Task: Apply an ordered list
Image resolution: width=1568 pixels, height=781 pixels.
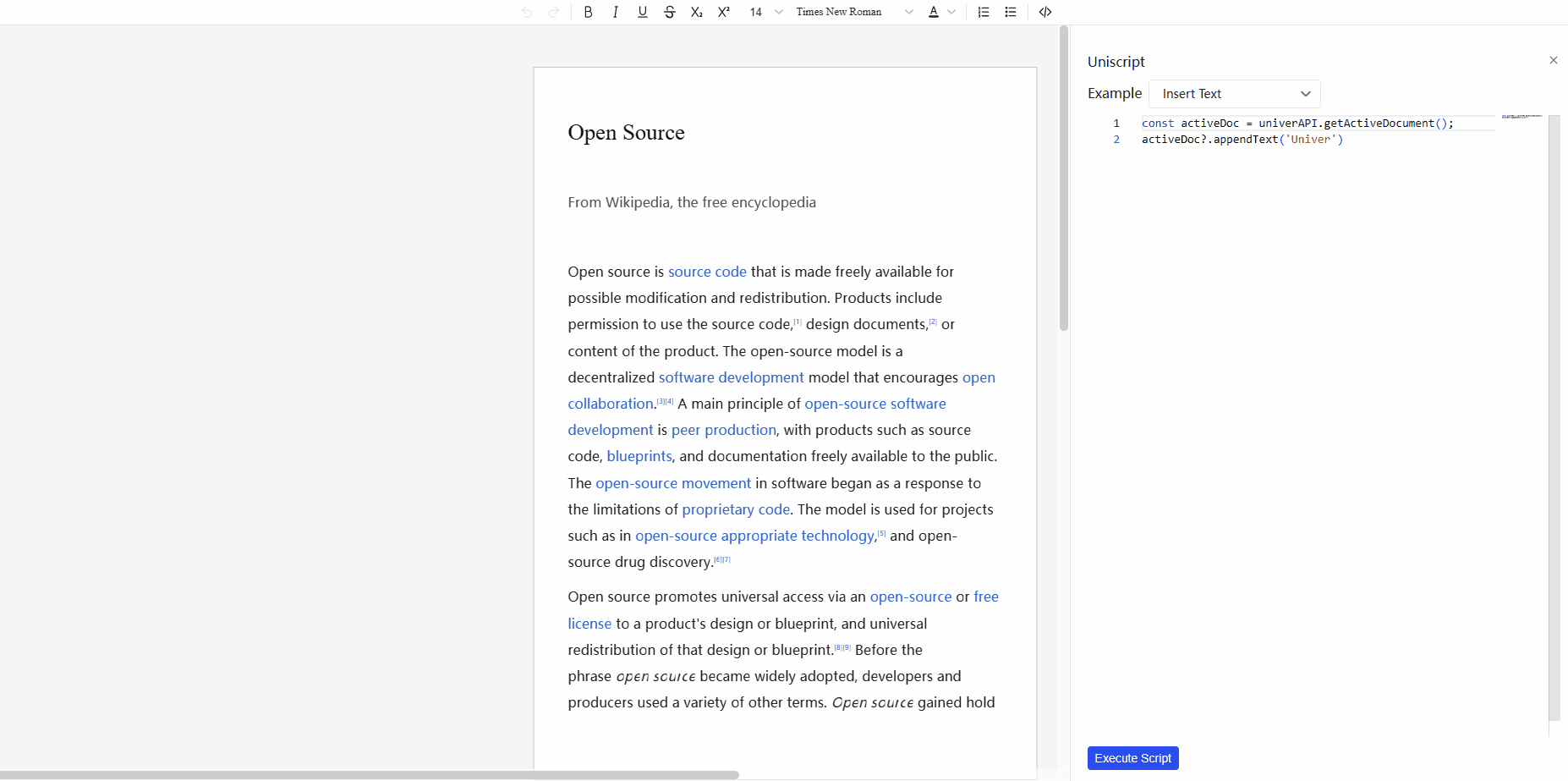Action: click(x=982, y=12)
